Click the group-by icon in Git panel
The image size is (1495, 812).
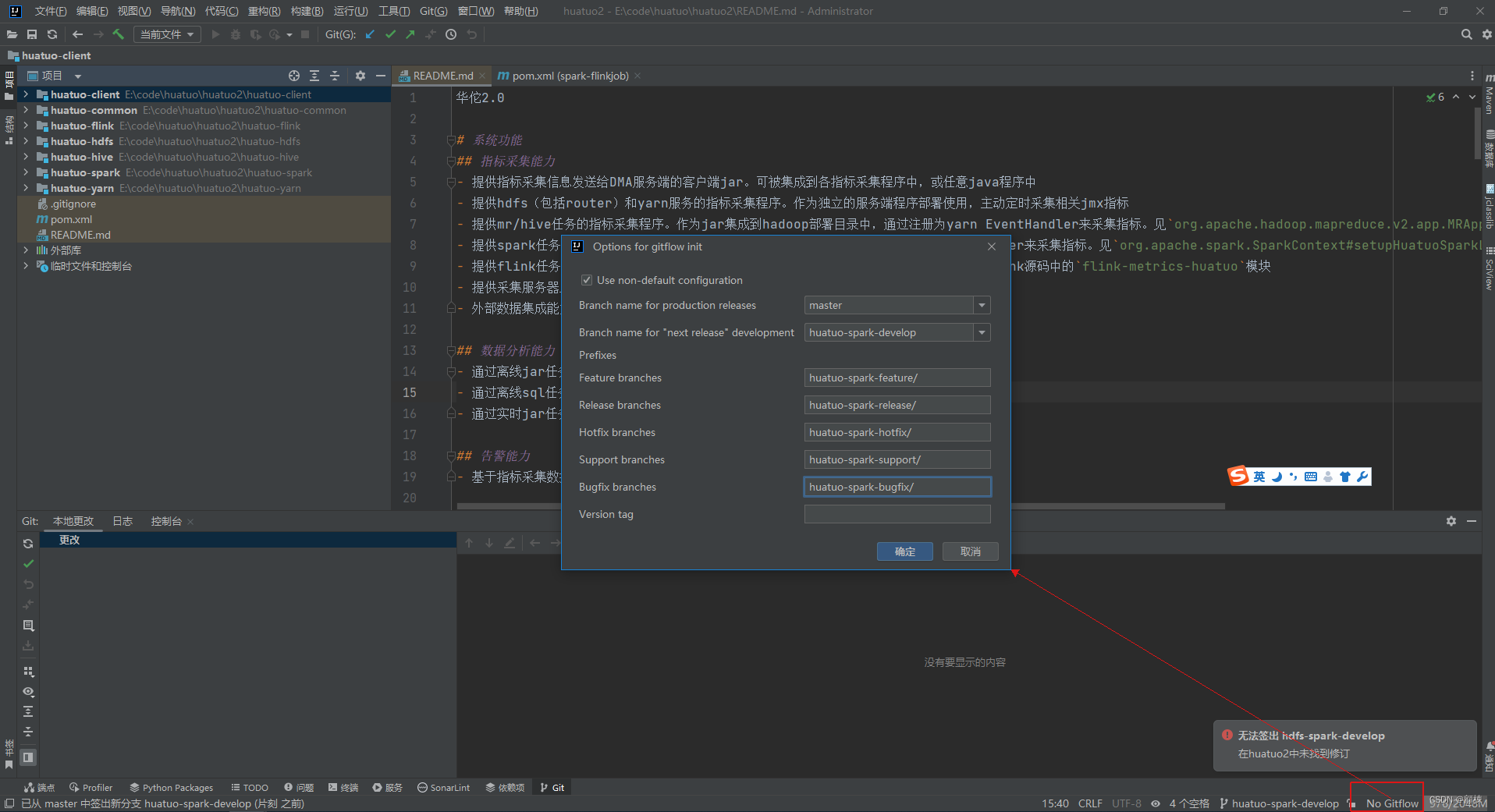(x=28, y=672)
